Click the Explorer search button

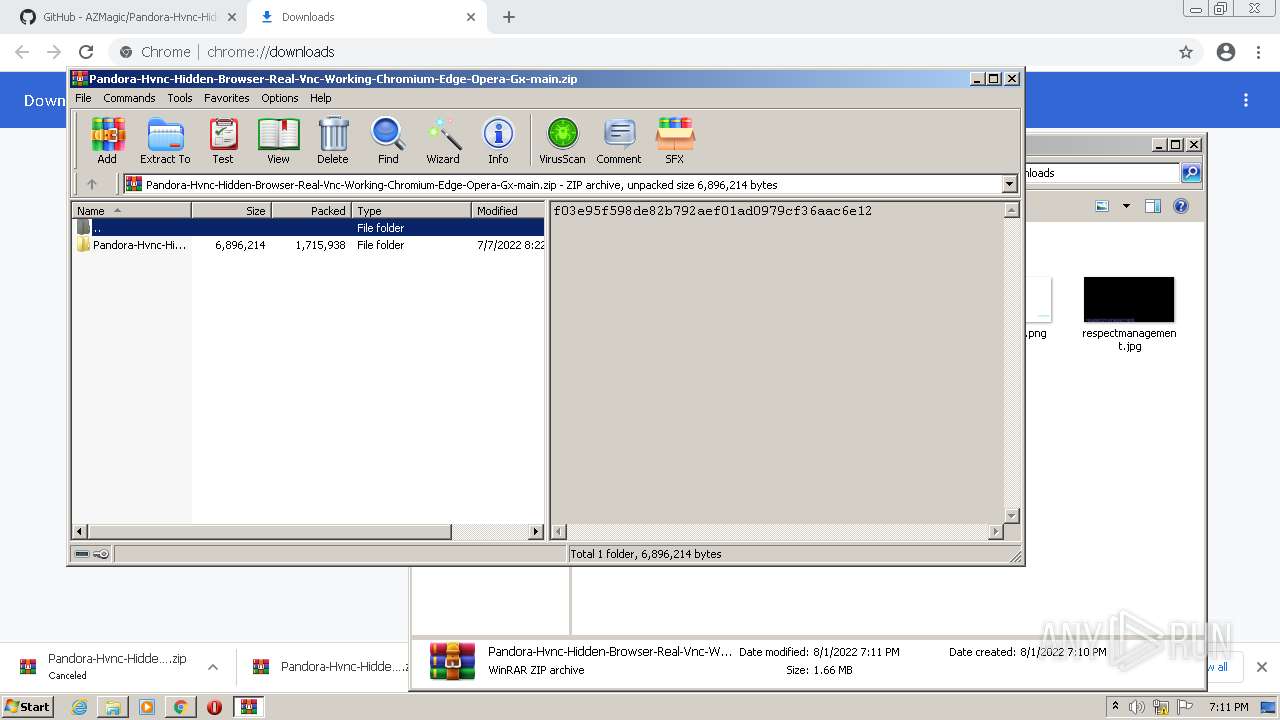pos(1191,173)
